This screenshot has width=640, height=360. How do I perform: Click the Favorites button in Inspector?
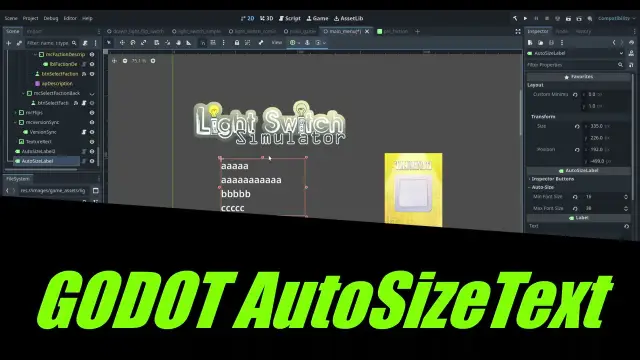578,77
